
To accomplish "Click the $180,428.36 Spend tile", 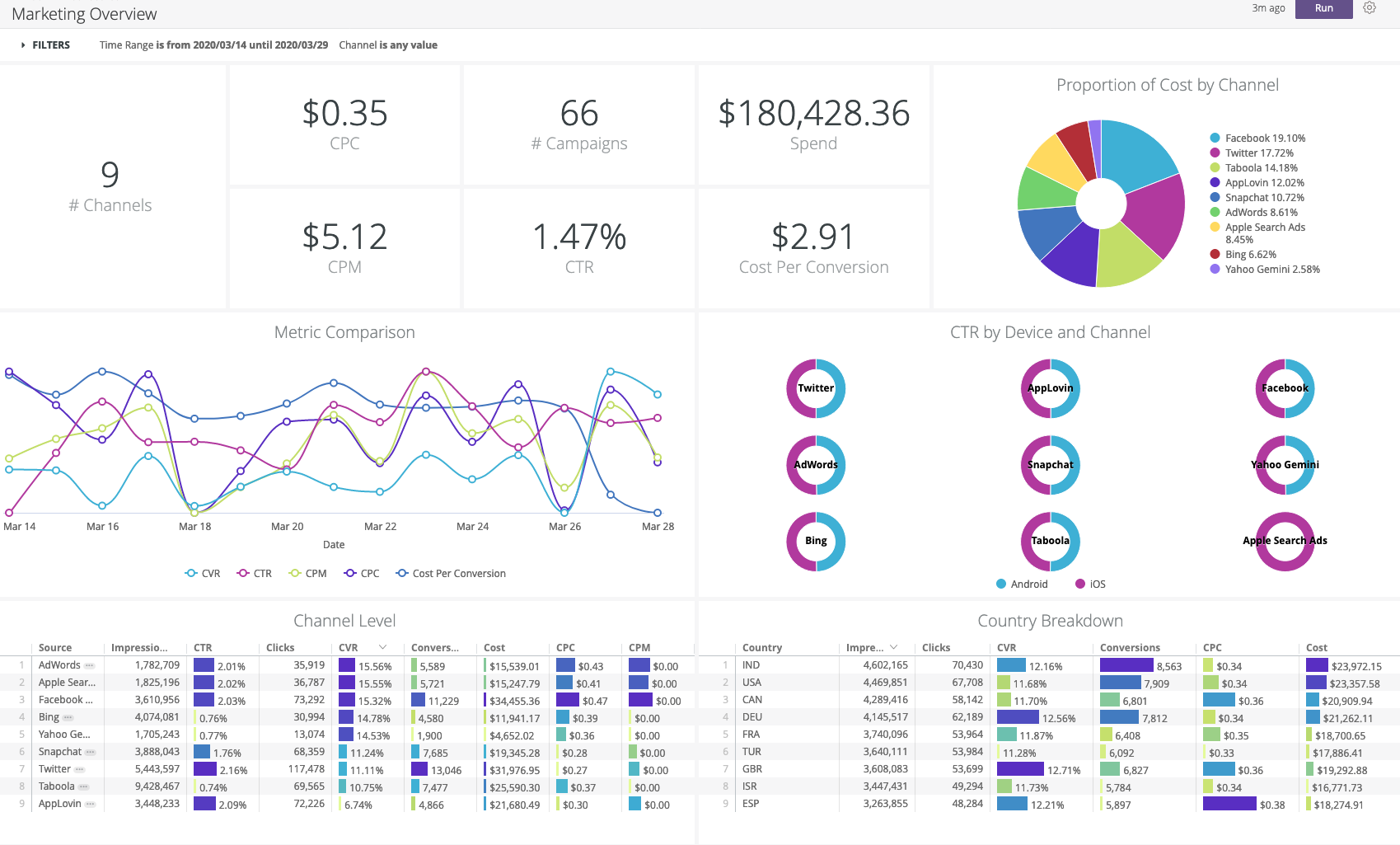I will tap(814, 125).
